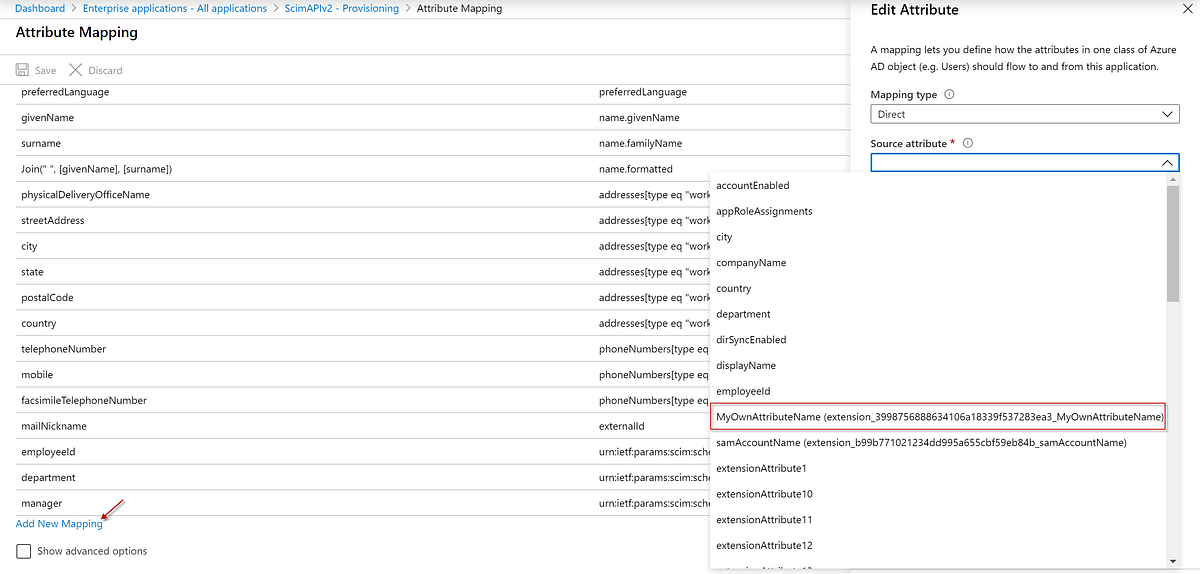Click name.givenName target attribute cell

point(641,118)
